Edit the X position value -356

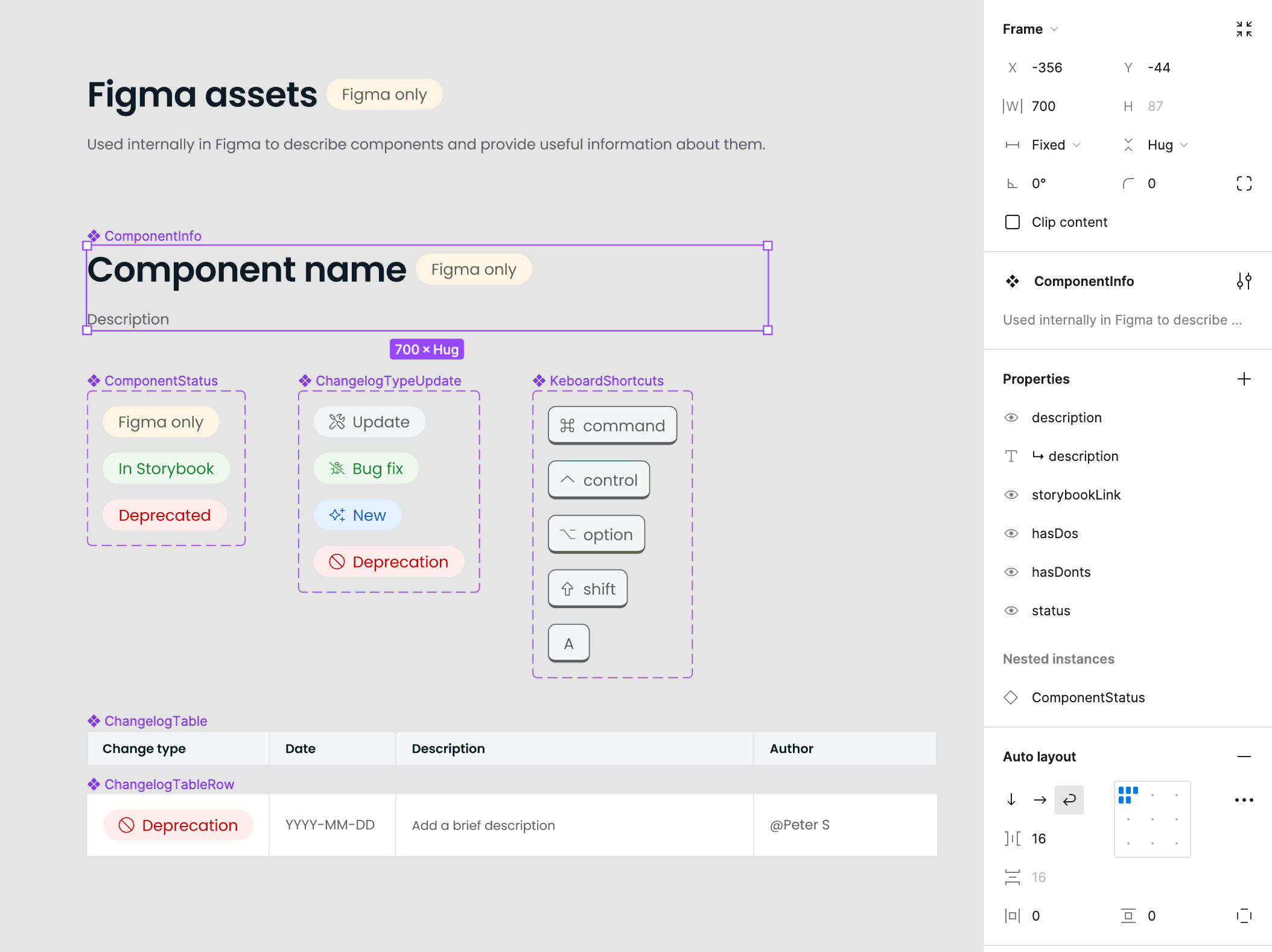pyautogui.click(x=1047, y=68)
